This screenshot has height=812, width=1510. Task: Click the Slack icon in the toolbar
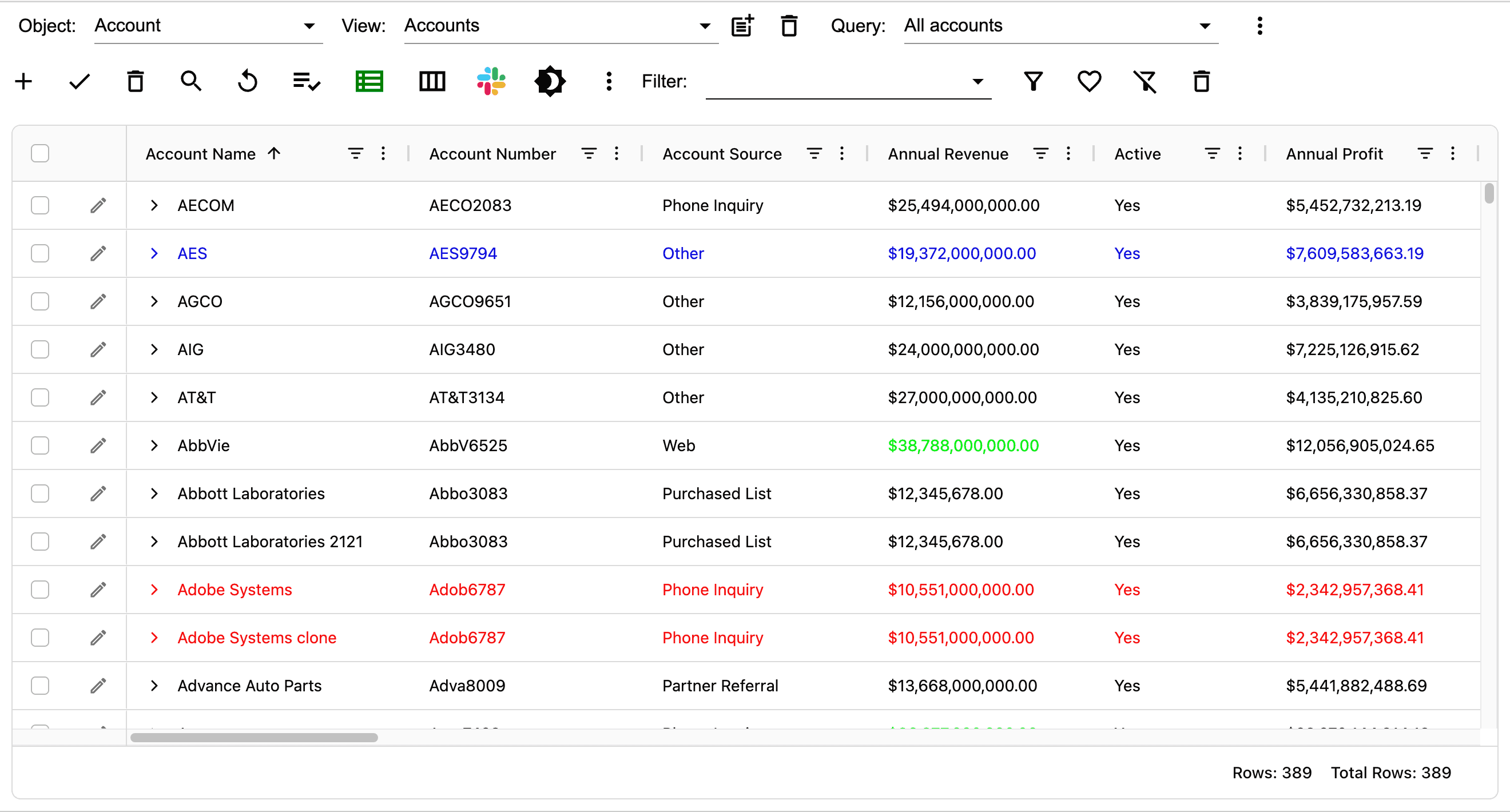pos(491,81)
